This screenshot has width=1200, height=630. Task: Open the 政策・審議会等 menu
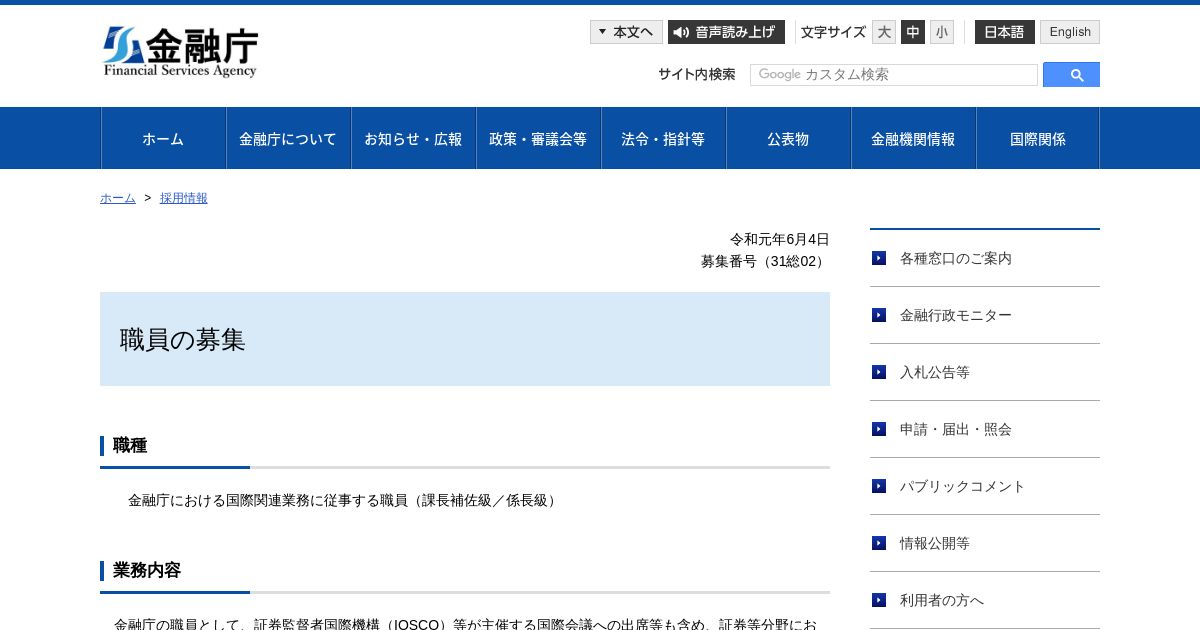(x=538, y=139)
